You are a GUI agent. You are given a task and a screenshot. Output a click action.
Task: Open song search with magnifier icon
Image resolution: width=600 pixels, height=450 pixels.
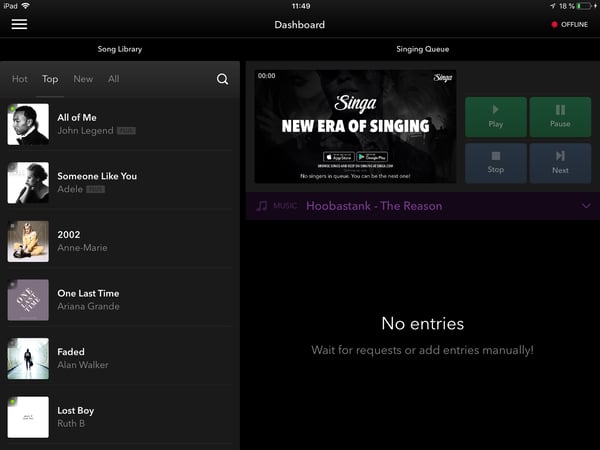coord(222,79)
